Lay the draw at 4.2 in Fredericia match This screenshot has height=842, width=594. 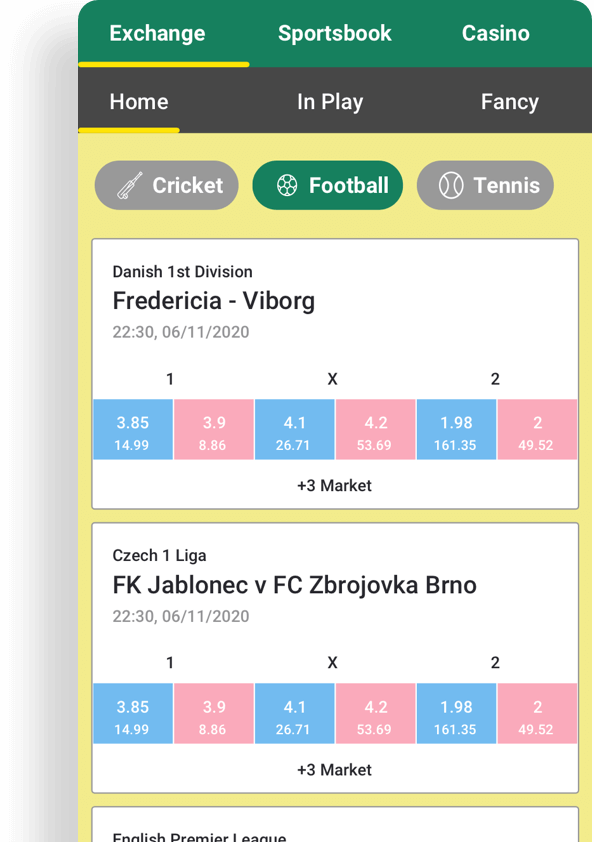375,430
